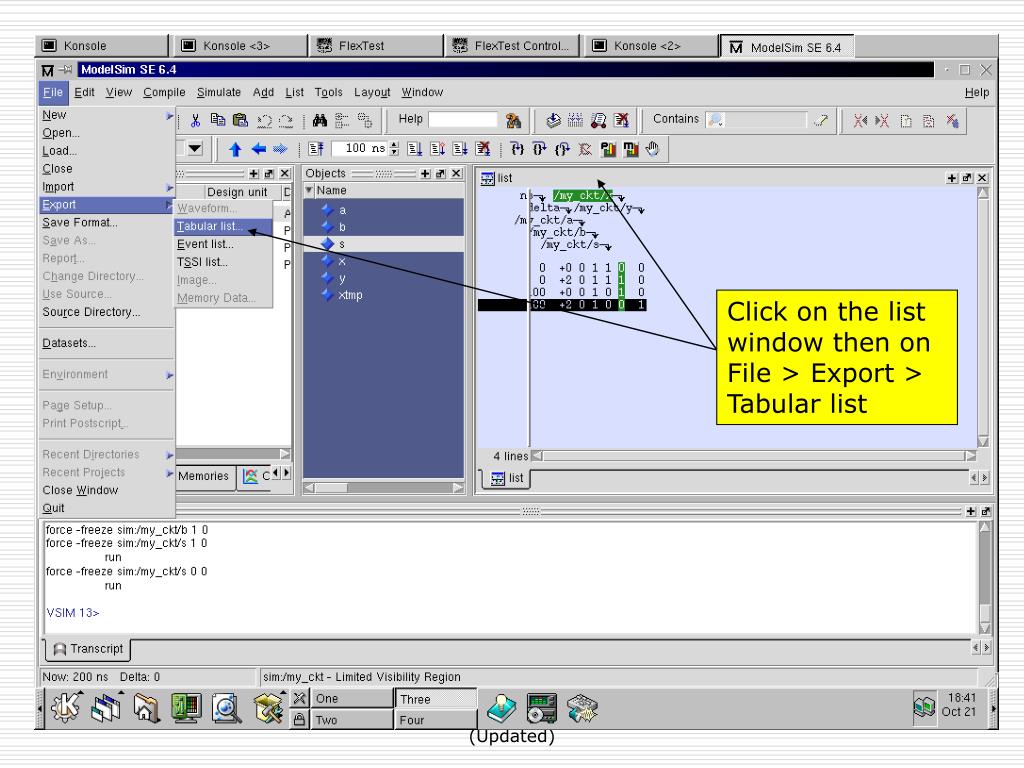
Task: Expand the Import submenu in File menu
Action: point(169,187)
